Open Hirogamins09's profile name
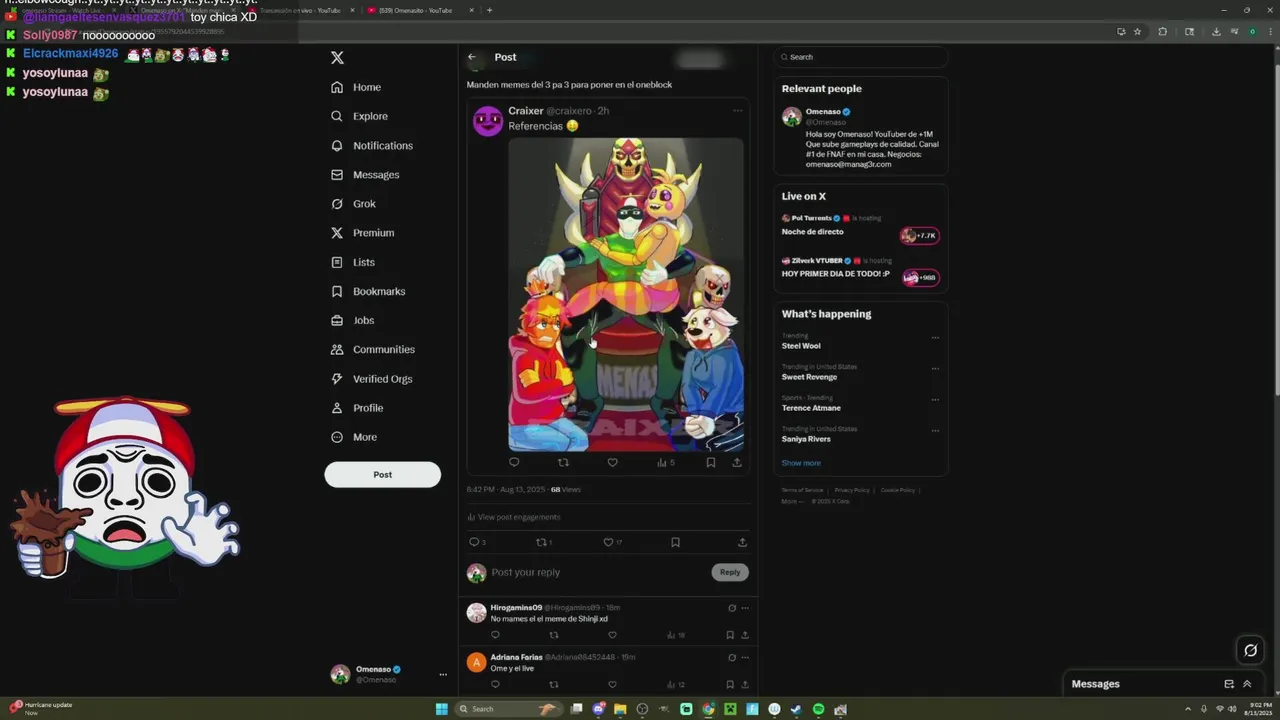 tap(516, 608)
